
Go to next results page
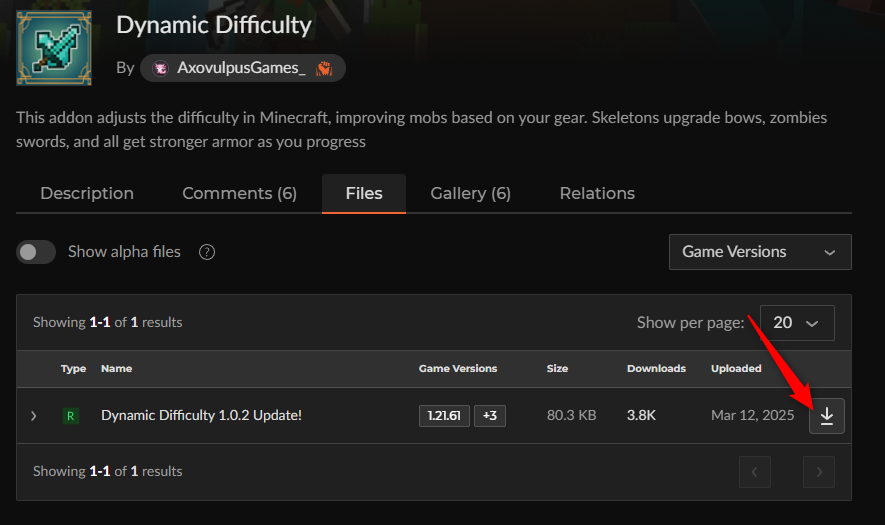point(819,471)
